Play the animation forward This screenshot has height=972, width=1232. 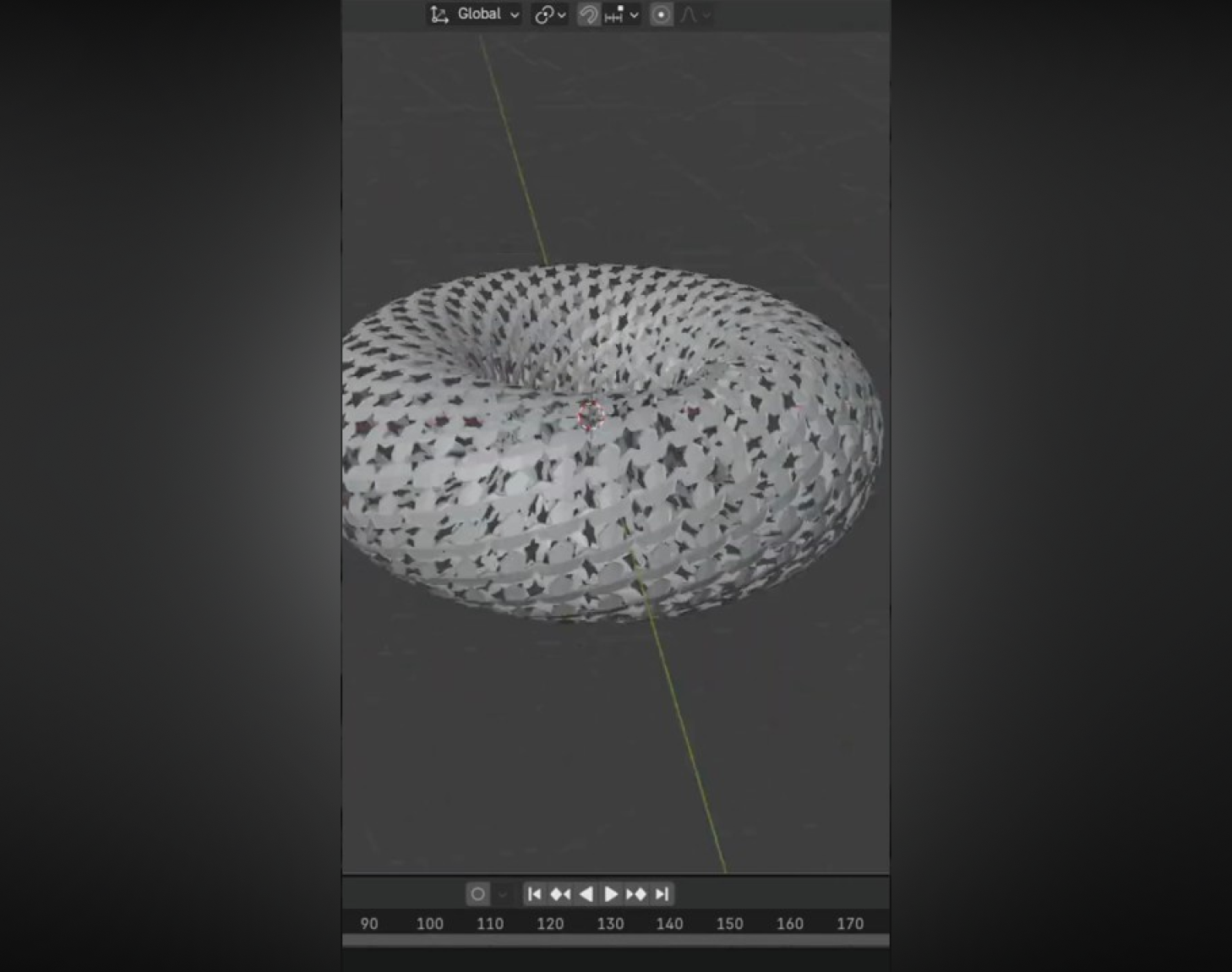[610, 893]
